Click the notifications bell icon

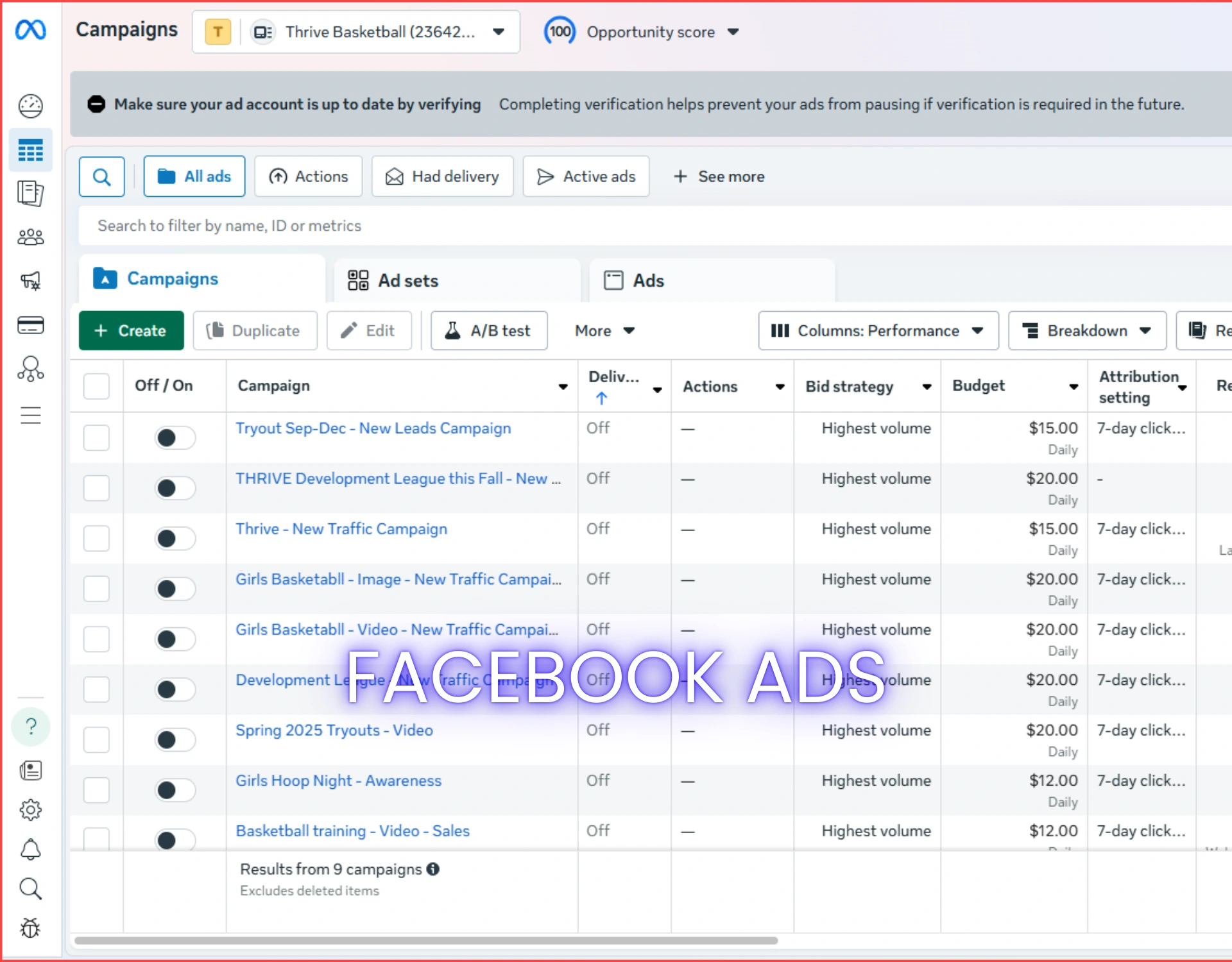(30, 849)
